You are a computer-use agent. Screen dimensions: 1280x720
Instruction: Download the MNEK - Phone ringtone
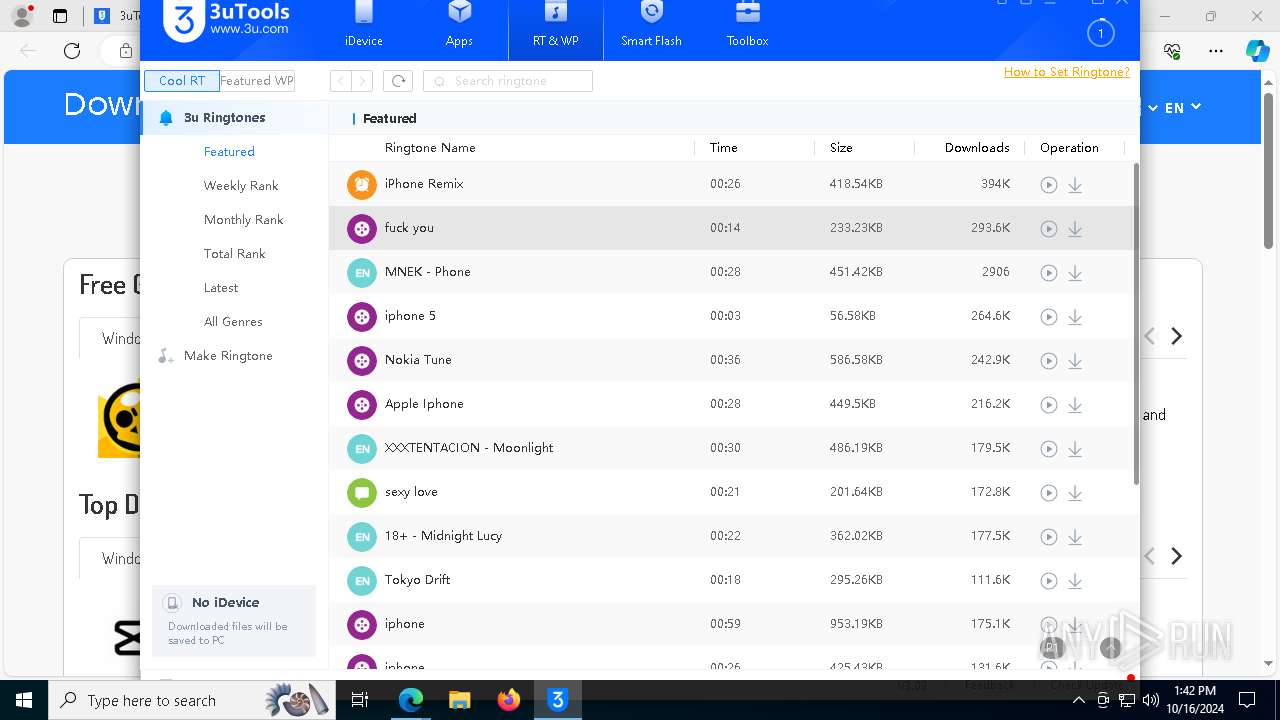point(1075,273)
